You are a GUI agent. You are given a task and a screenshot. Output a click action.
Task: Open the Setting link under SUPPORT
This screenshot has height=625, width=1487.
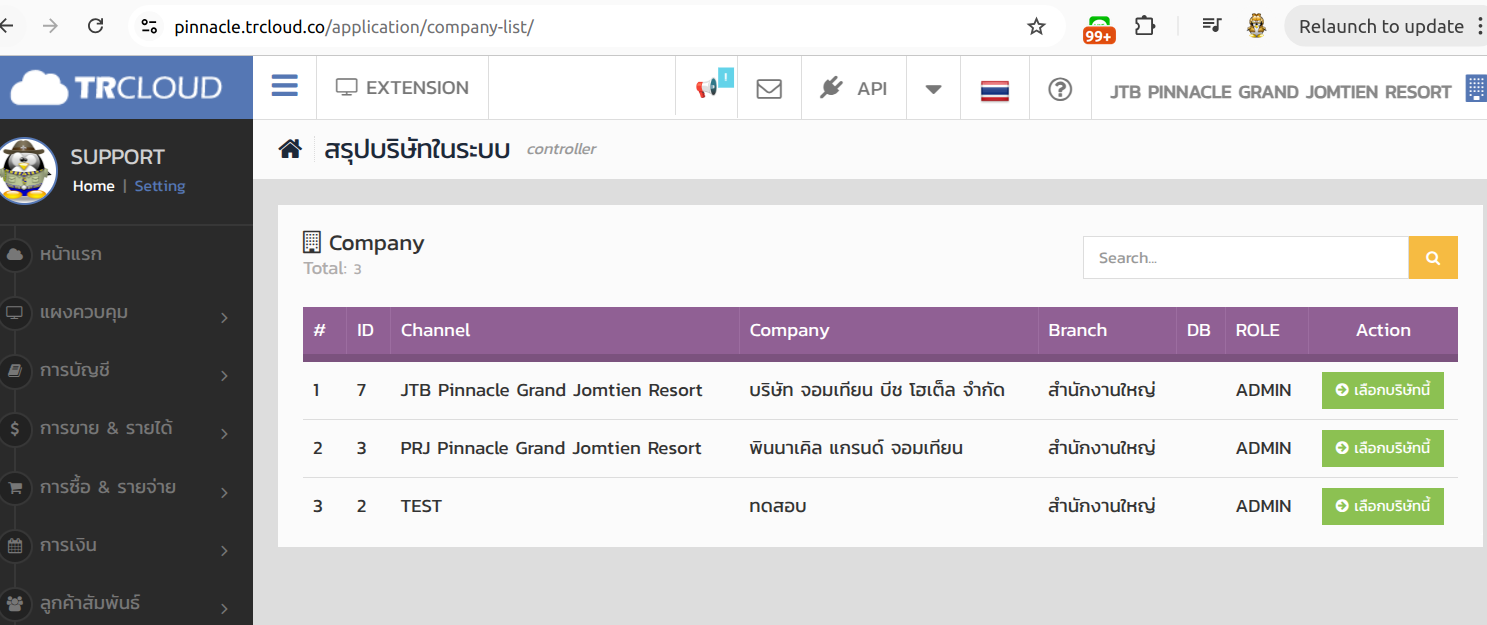(160, 186)
